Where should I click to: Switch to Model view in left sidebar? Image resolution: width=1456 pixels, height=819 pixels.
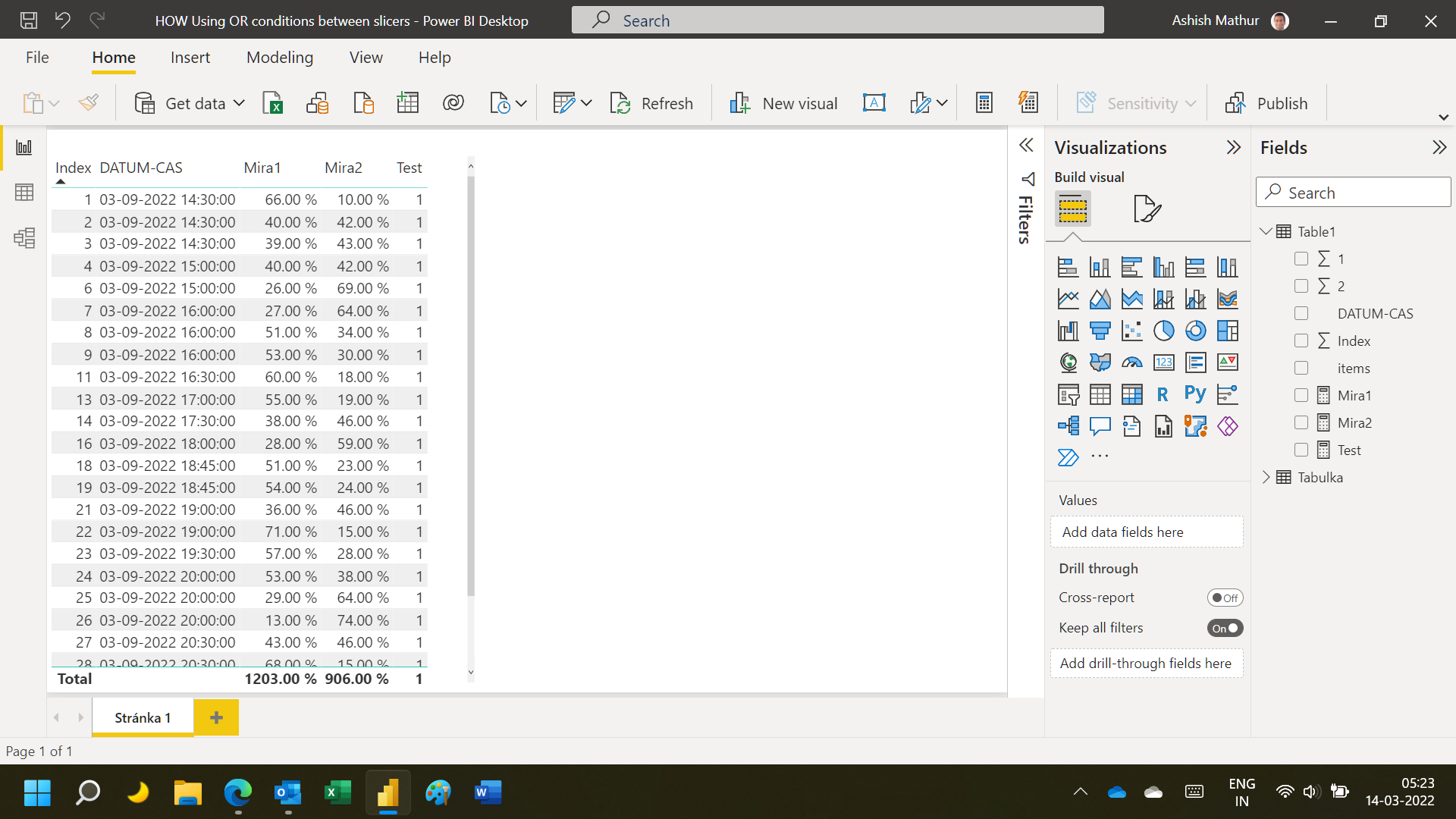[24, 238]
